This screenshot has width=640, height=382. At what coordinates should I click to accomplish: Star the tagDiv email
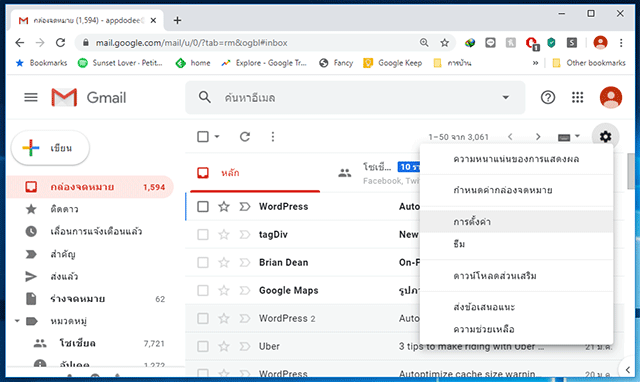click(x=224, y=235)
